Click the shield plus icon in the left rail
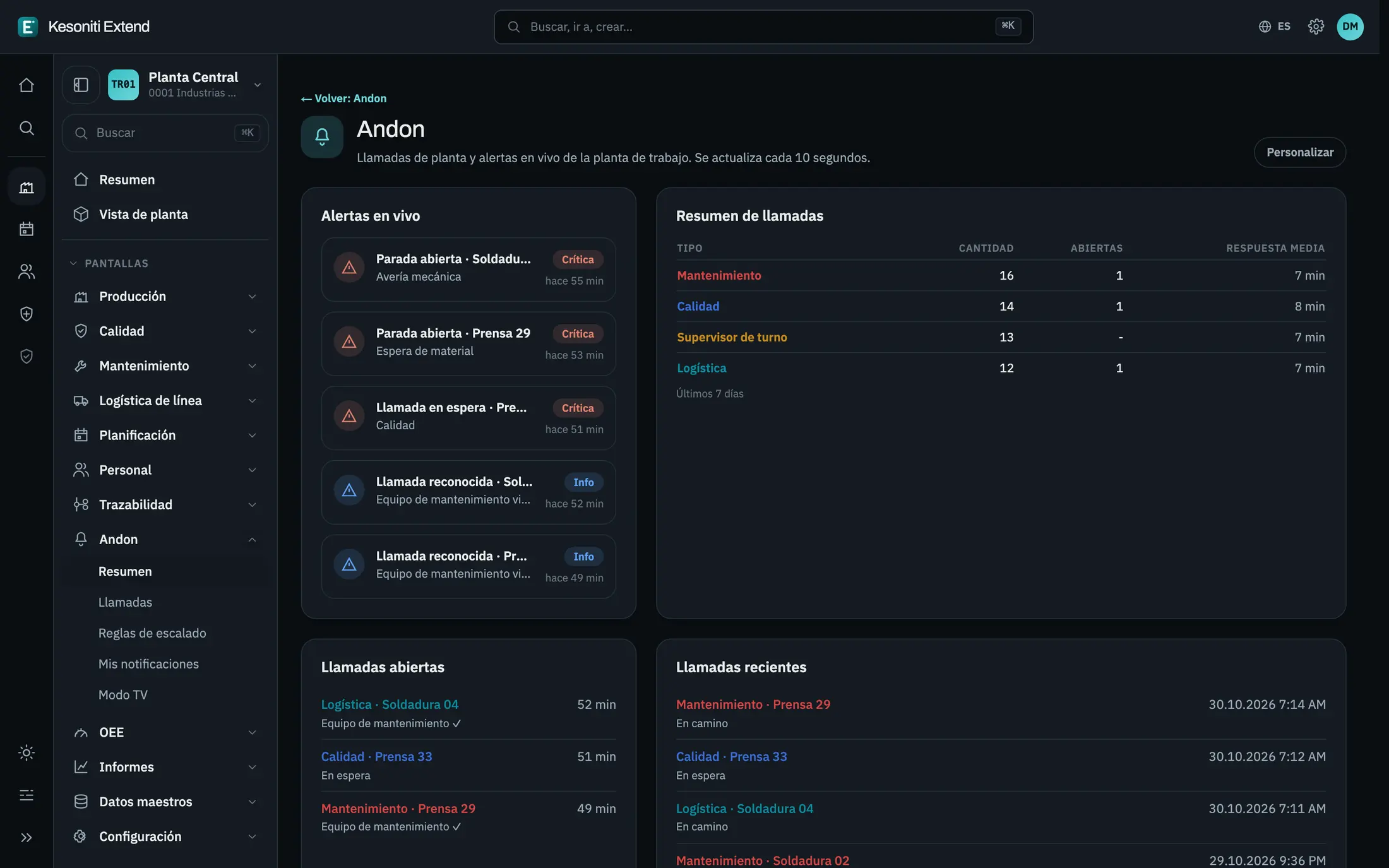 pos(27,314)
